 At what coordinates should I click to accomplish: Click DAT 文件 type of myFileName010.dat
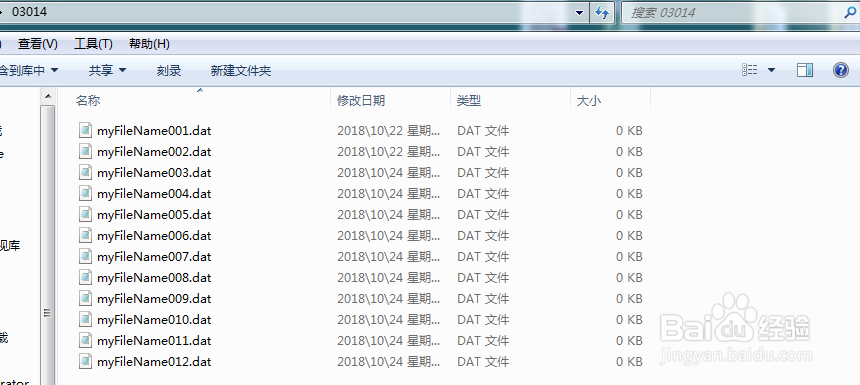pyautogui.click(x=483, y=320)
